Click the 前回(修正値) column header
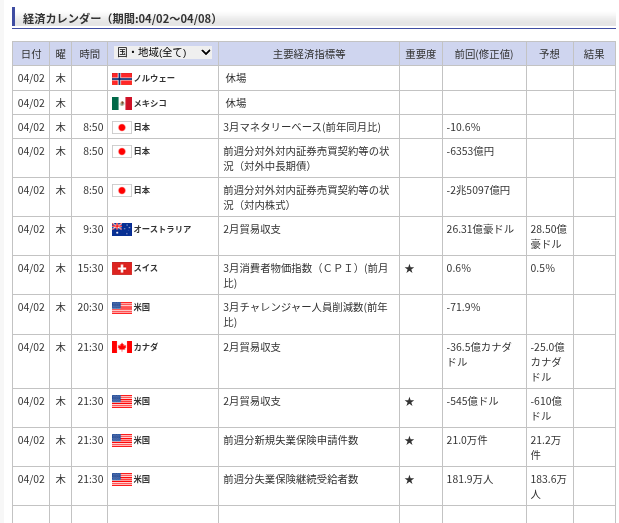This screenshot has width=619, height=523. tap(483, 54)
